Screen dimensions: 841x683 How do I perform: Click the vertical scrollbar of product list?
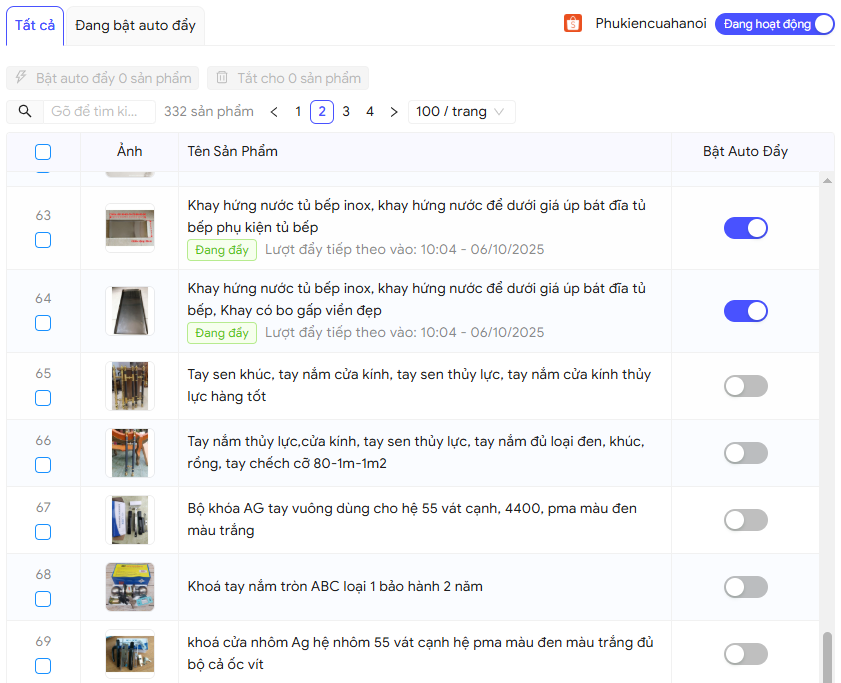coord(826,654)
